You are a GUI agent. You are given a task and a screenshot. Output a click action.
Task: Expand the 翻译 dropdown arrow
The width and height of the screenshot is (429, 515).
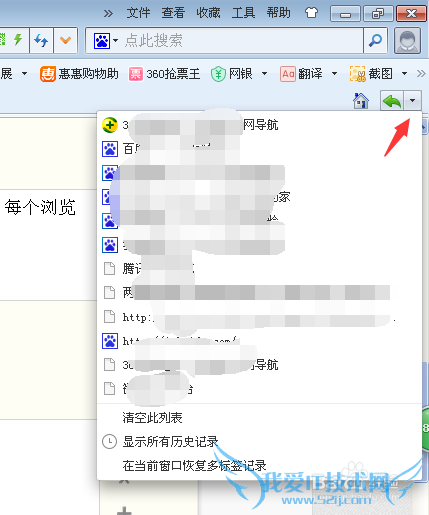(334, 74)
